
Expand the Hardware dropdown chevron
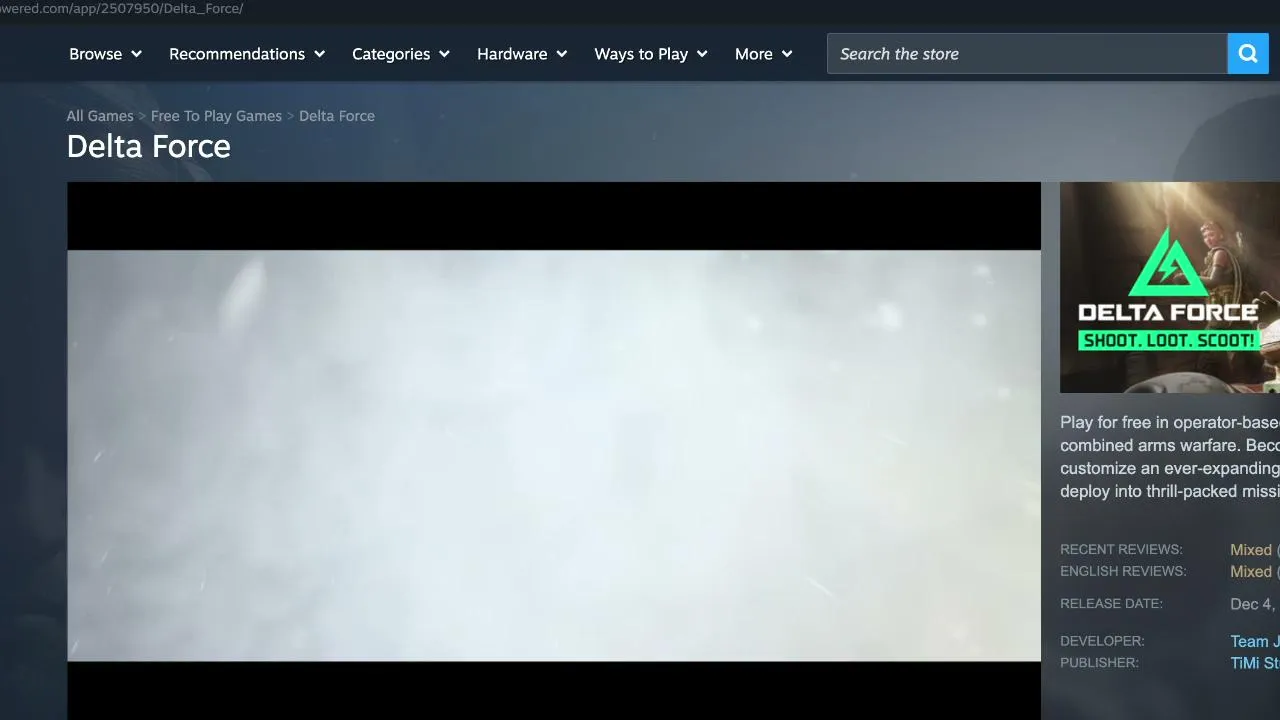click(561, 54)
